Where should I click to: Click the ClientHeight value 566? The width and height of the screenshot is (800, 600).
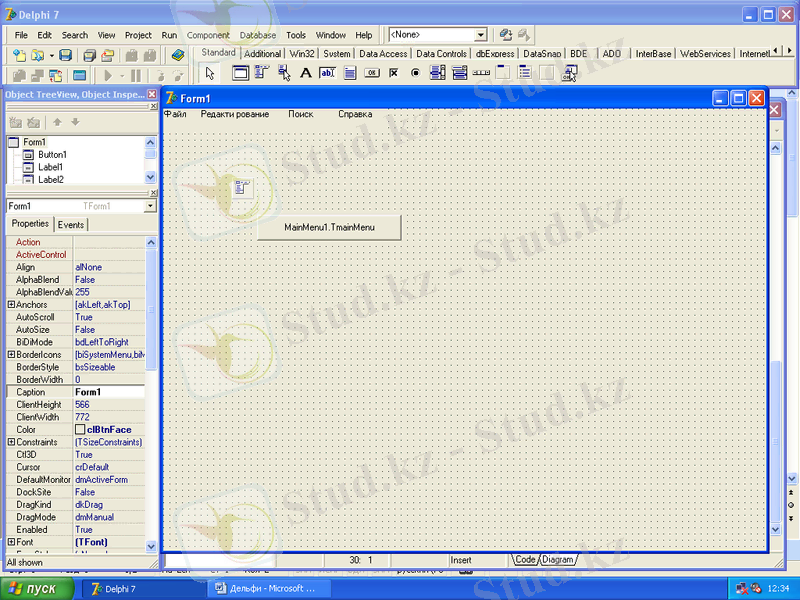tap(109, 405)
